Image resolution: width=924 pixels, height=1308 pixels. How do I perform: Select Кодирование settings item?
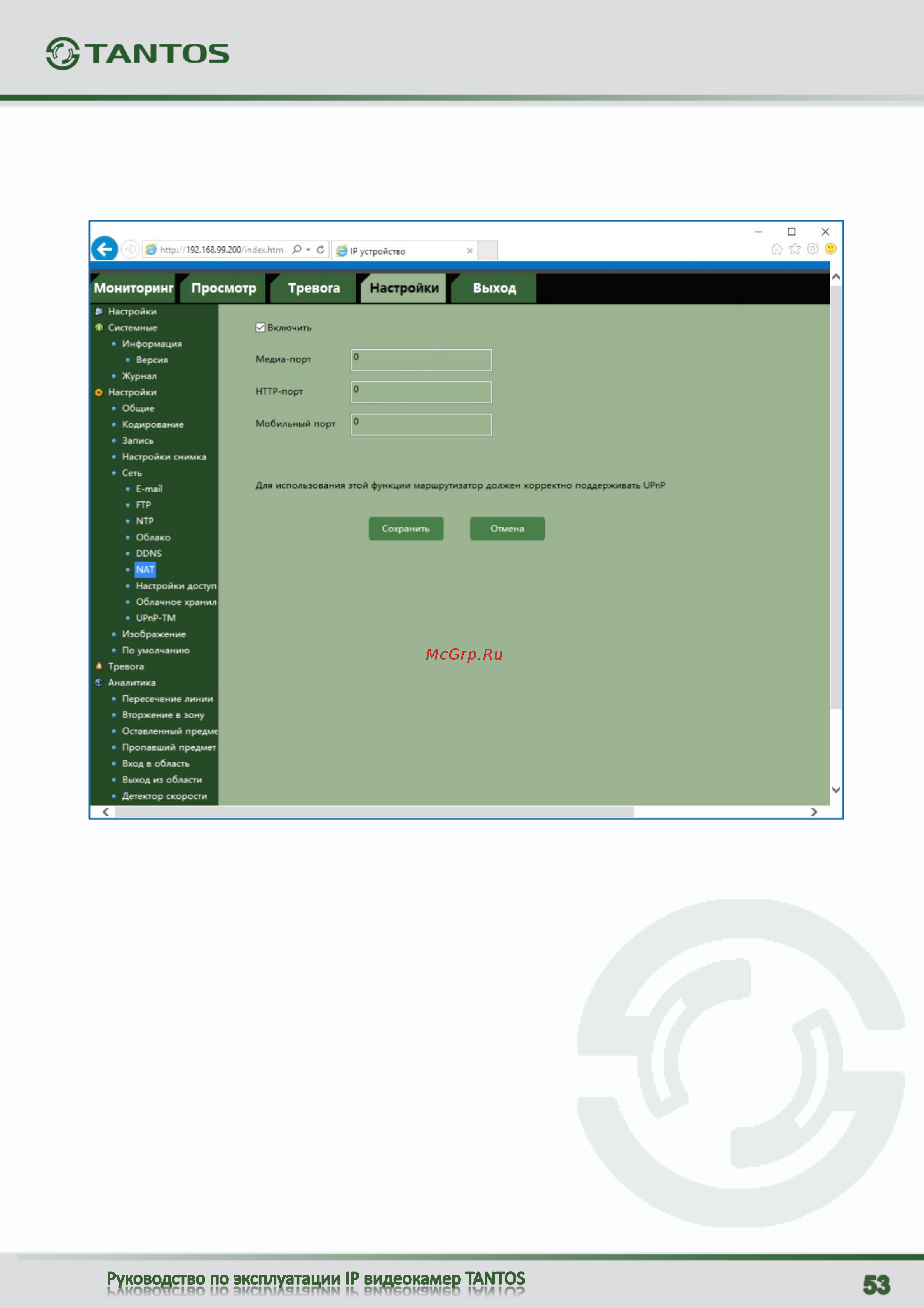(x=153, y=424)
